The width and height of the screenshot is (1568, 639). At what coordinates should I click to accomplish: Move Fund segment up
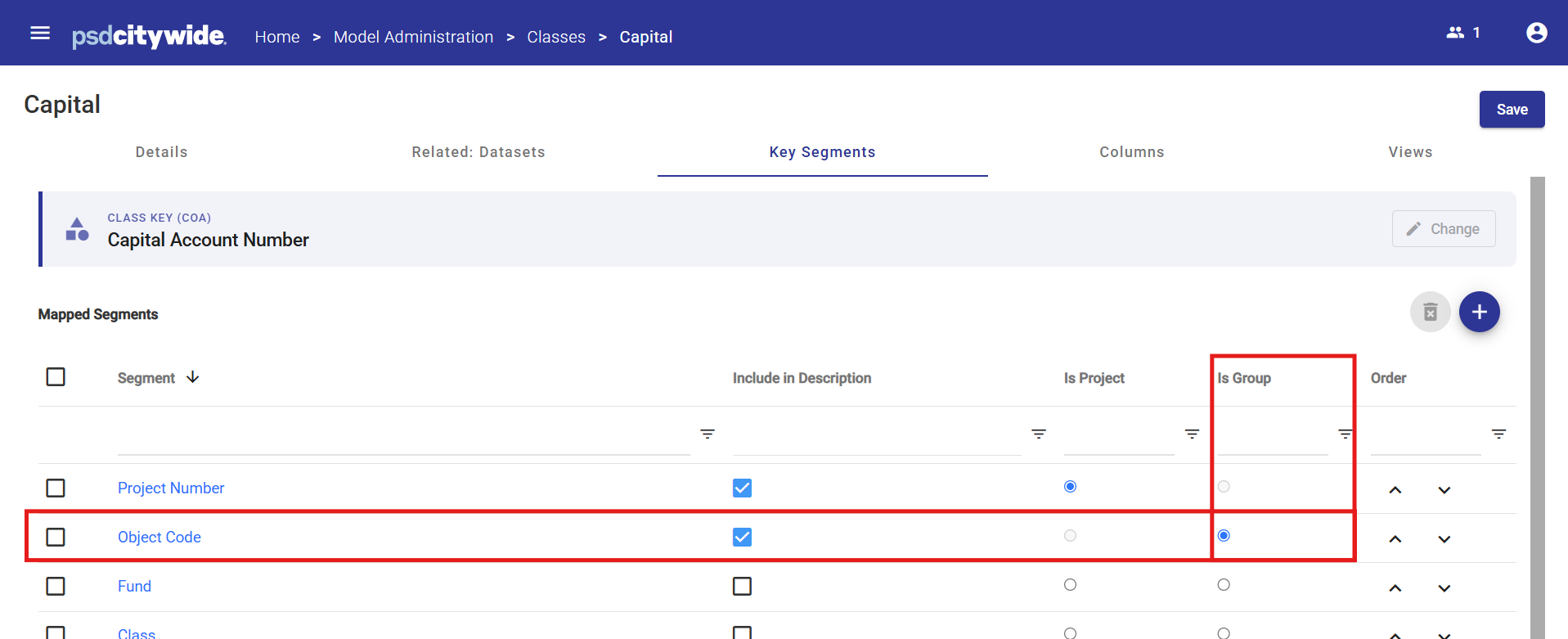tap(1395, 588)
